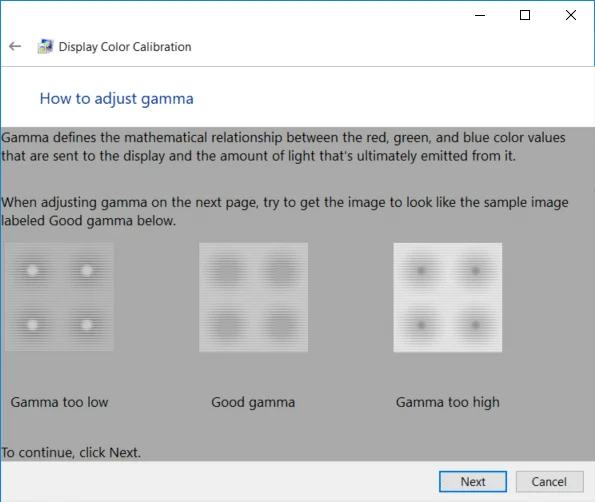Click the 'Gamma defines the mathematical relationship' paragraph
The width and height of the screenshot is (595, 502).
click(283, 147)
